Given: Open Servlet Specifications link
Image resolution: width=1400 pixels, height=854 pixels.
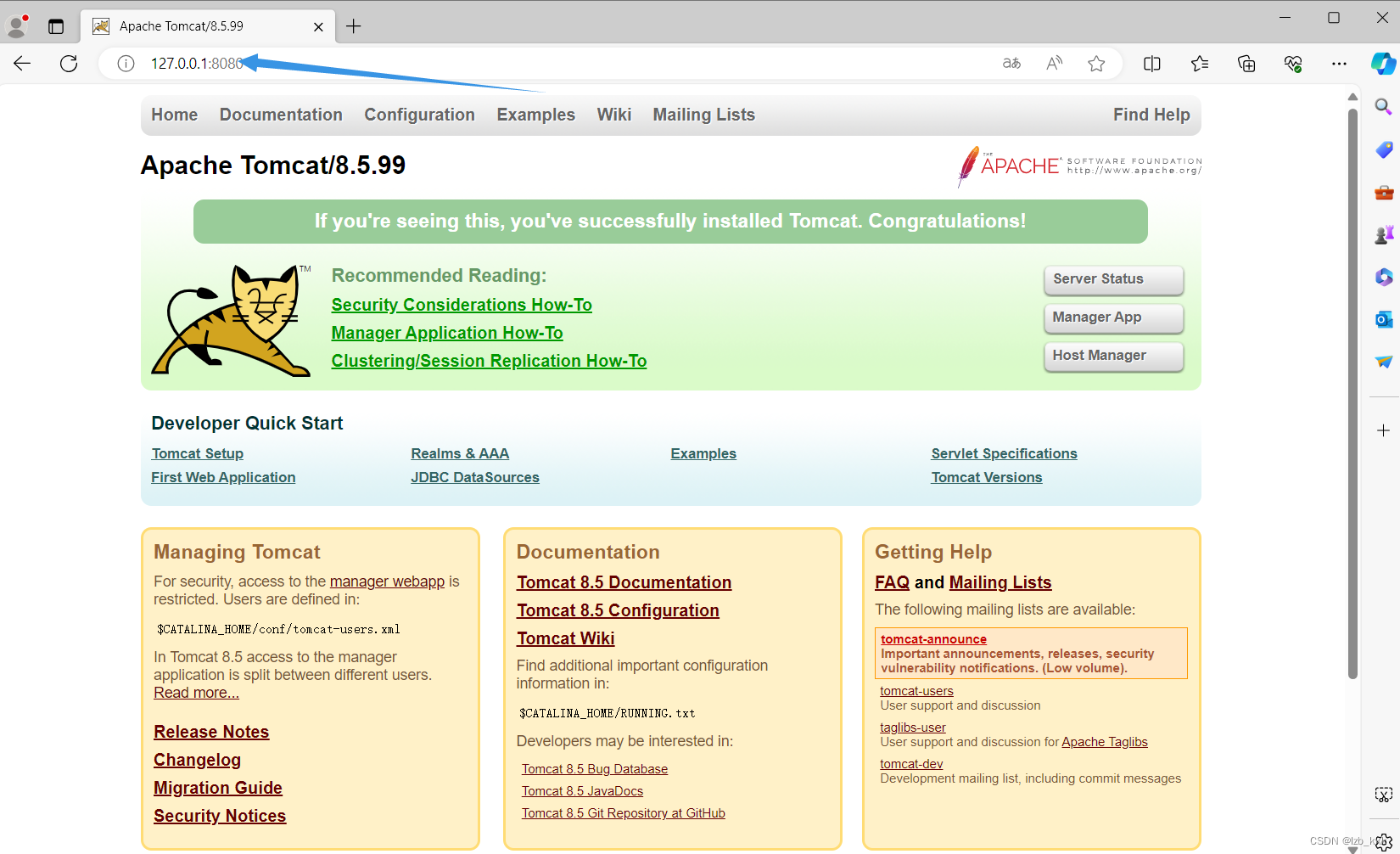Looking at the screenshot, I should click(1004, 453).
